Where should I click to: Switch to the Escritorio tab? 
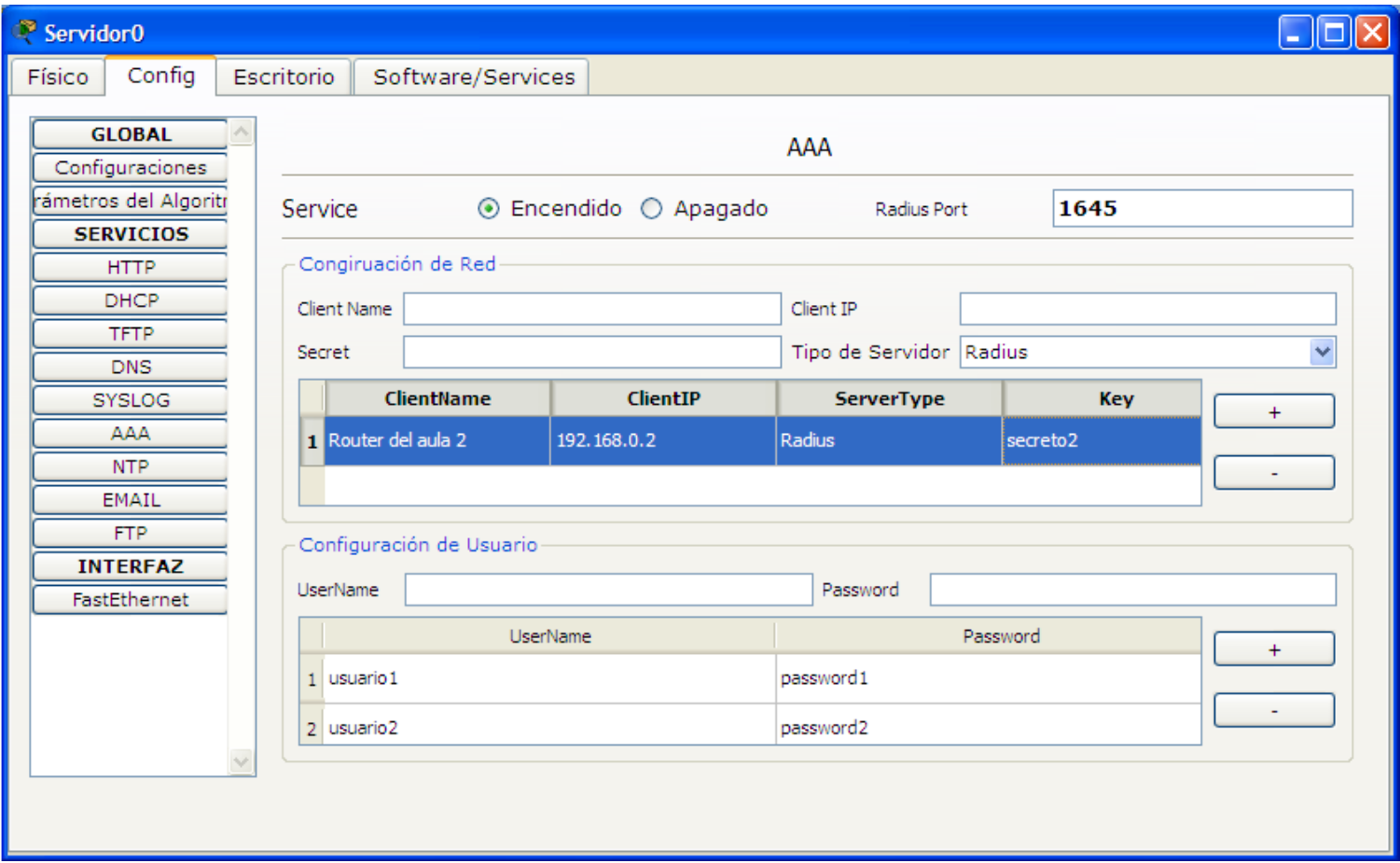[x=284, y=77]
